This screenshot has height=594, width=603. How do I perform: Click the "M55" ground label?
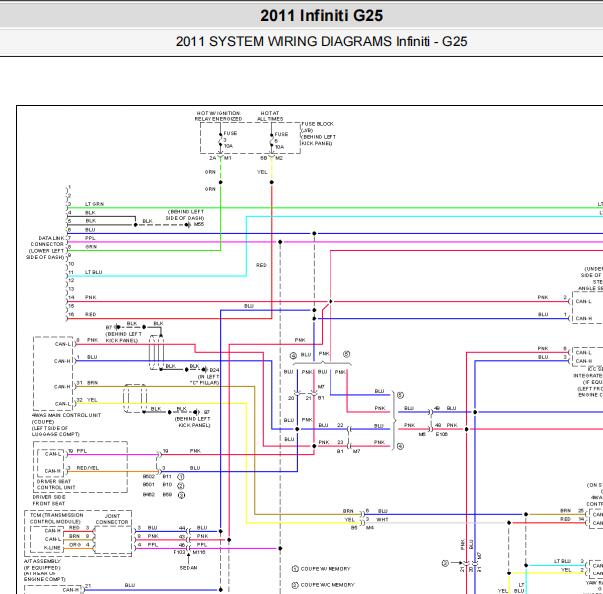point(199,224)
